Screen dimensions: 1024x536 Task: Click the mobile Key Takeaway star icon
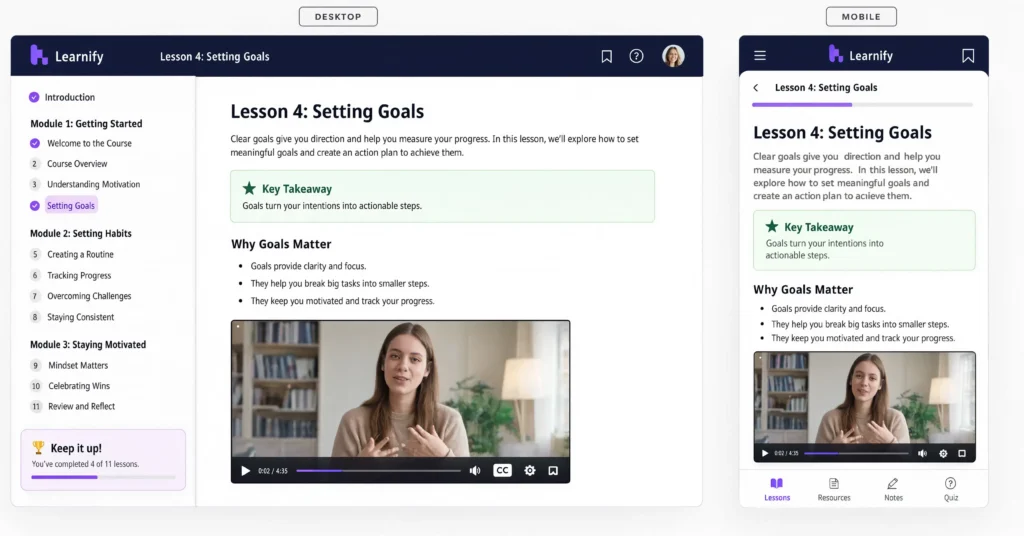772,227
